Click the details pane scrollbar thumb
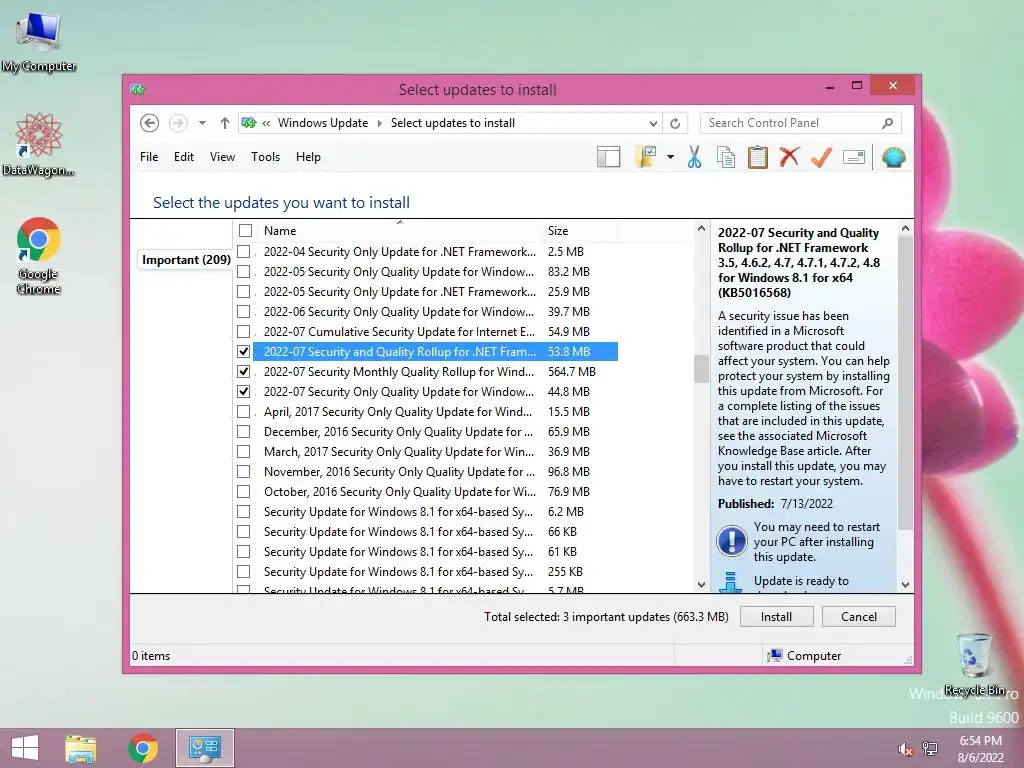The width and height of the screenshot is (1024, 768). pyautogui.click(x=905, y=384)
